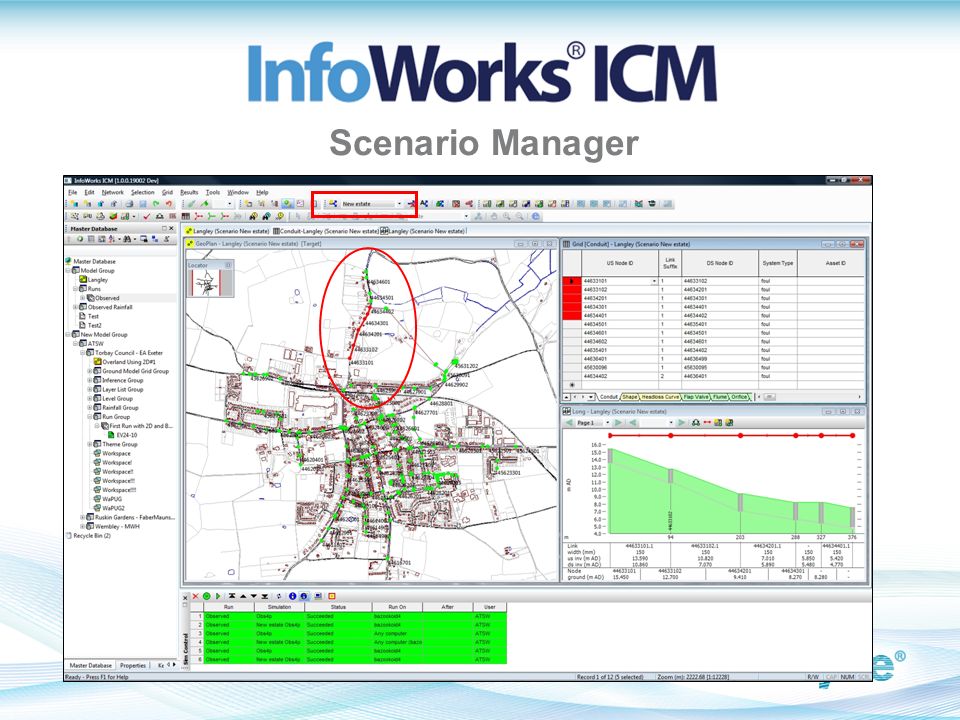Click the computer icon in Sim Control toolbar

[x=318, y=596]
